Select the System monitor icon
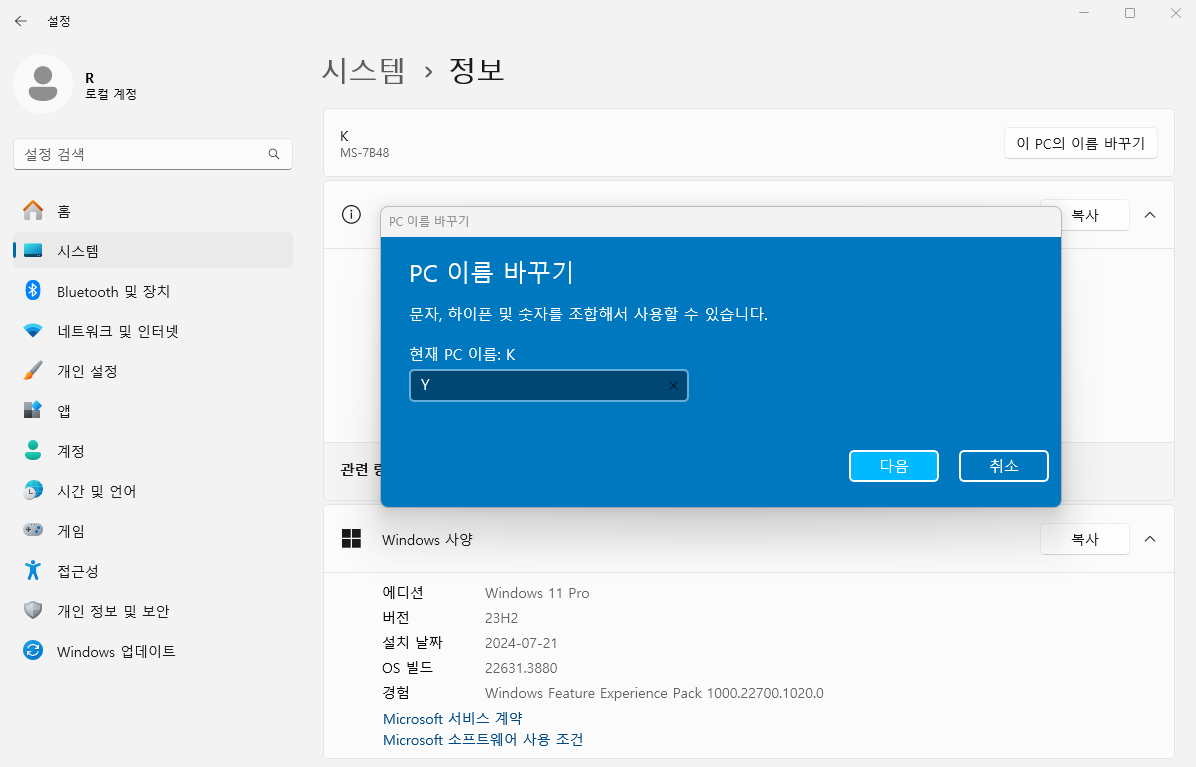1196x767 pixels. point(33,250)
